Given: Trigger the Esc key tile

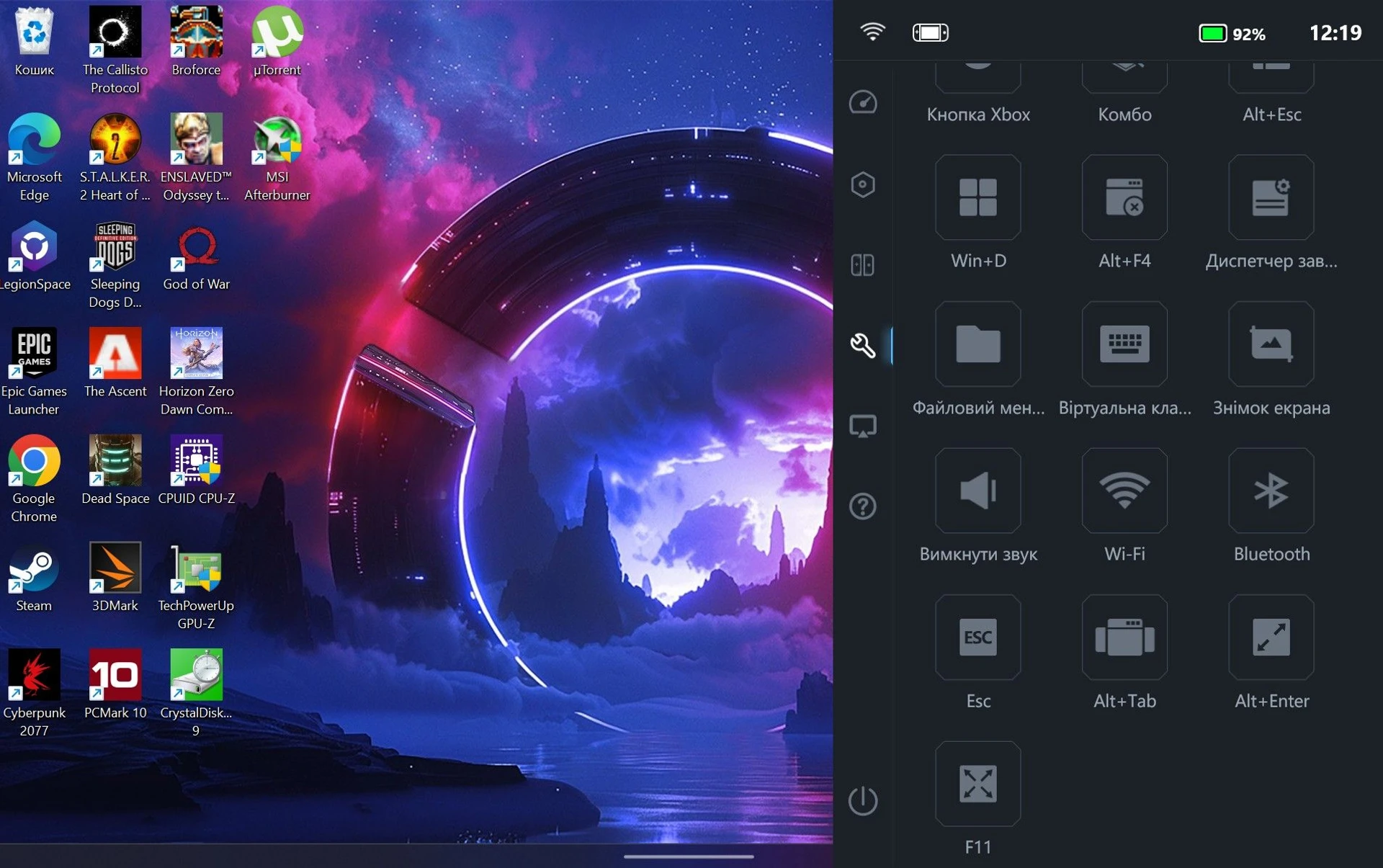Looking at the screenshot, I should click(977, 637).
